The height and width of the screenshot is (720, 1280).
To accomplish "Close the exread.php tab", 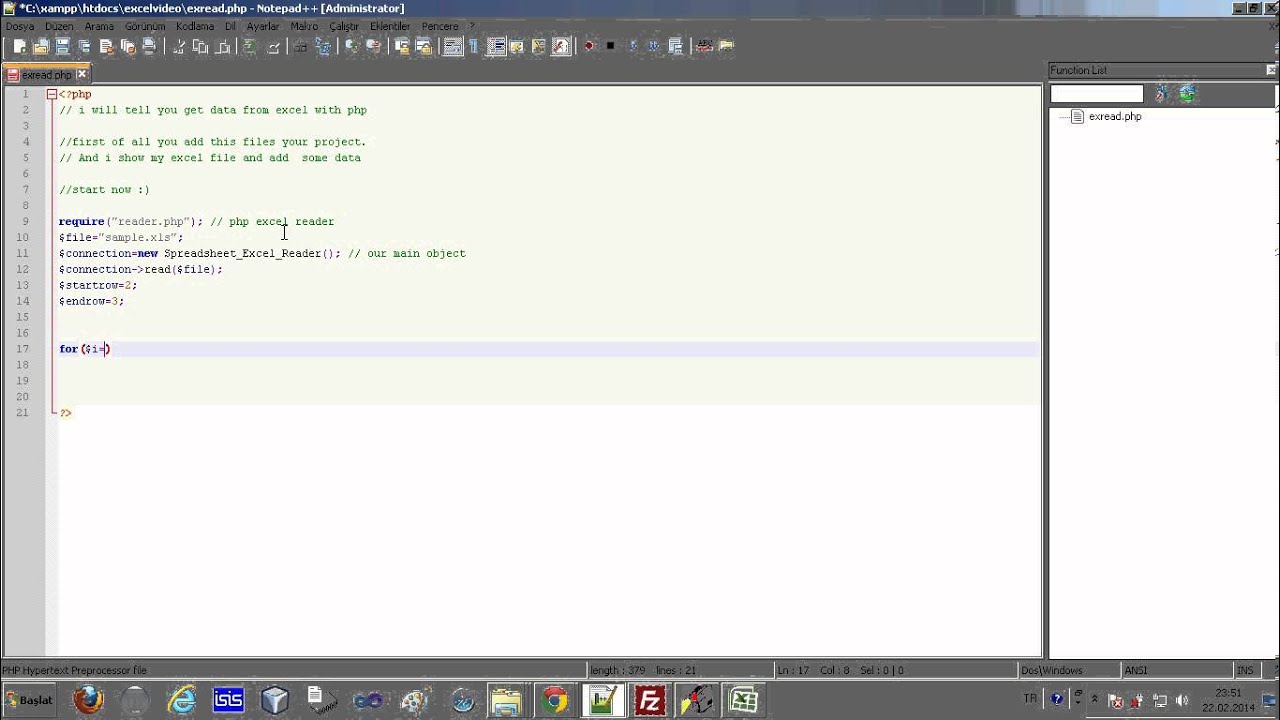I will pos(82,74).
